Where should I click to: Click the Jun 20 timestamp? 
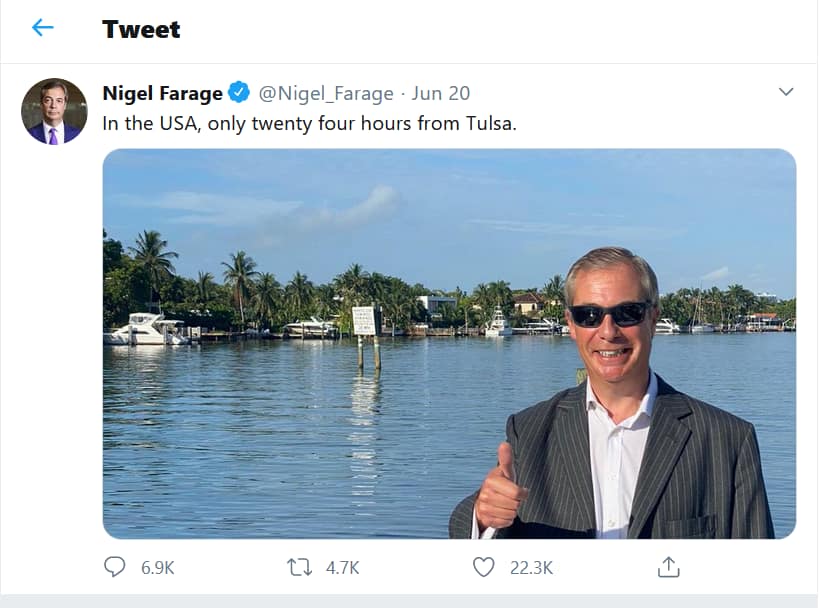(440, 94)
